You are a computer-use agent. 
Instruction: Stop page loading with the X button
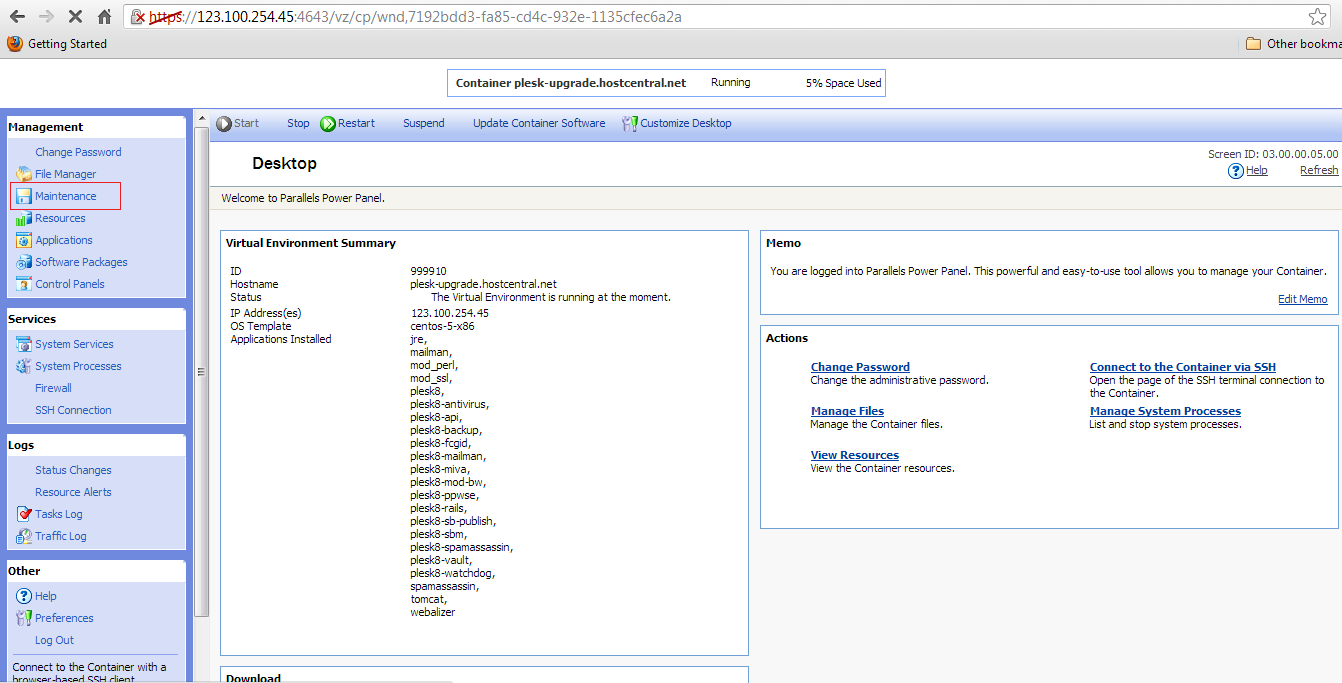(75, 17)
